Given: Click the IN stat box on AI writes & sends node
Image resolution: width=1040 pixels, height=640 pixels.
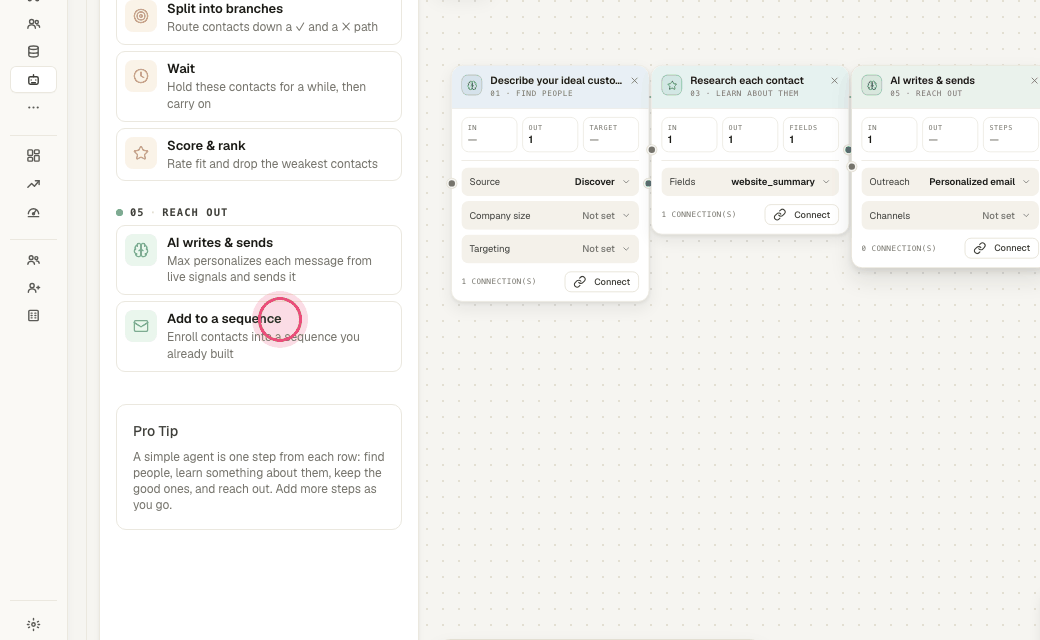Looking at the screenshot, I should click(x=889, y=135).
